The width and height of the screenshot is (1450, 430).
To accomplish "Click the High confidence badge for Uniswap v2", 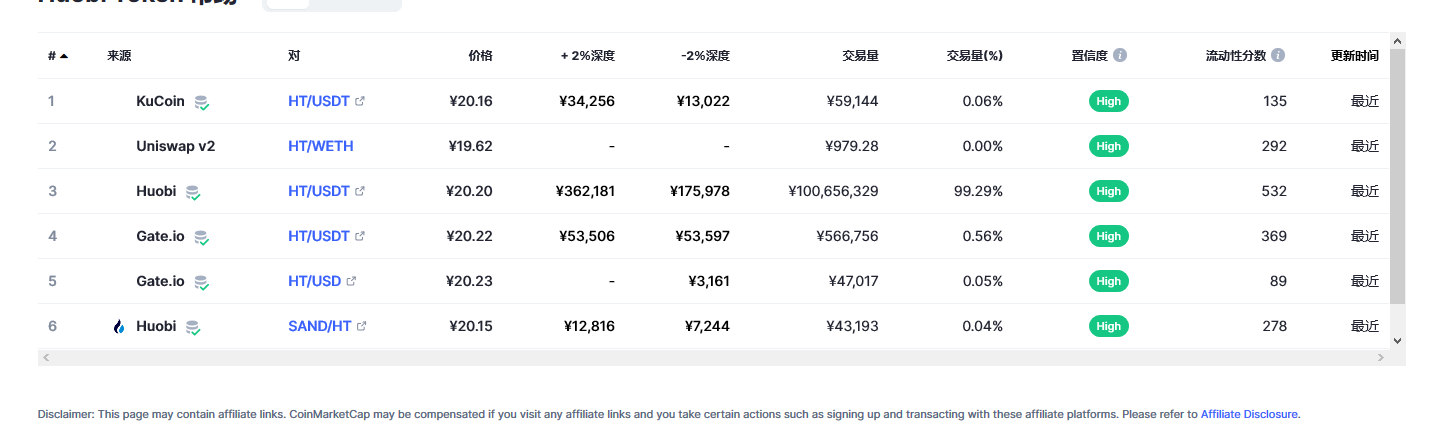I will (1108, 146).
